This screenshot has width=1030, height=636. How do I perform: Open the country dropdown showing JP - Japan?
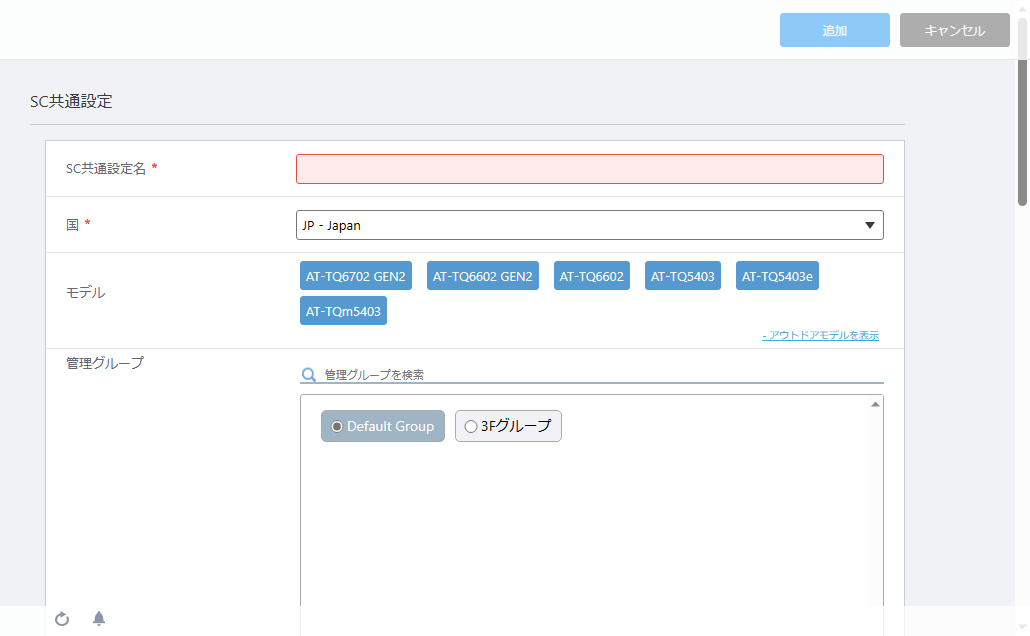[590, 225]
